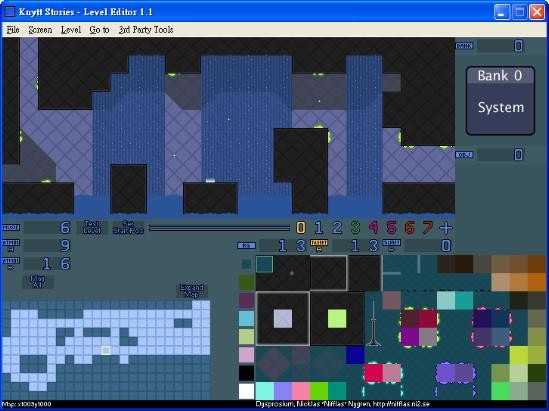Click the Bank label icon at top right
The width and height of the screenshot is (549, 411).
click(465, 46)
